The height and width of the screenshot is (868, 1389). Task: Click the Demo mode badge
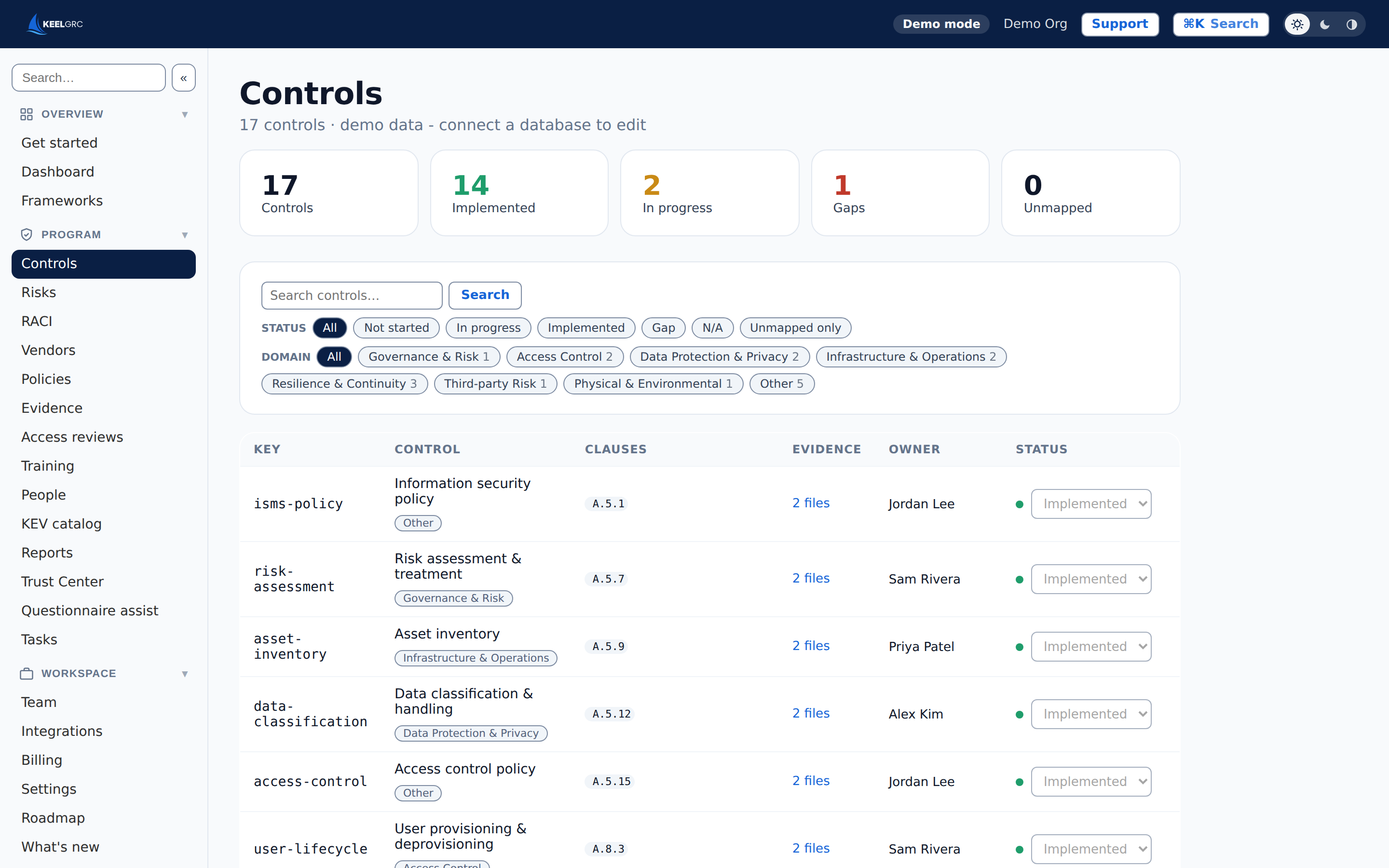click(941, 24)
